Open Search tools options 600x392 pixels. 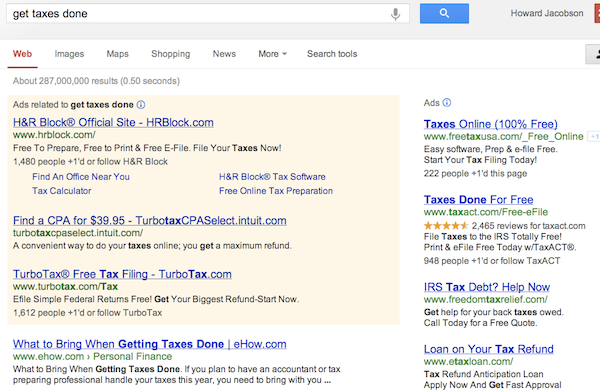(x=332, y=54)
